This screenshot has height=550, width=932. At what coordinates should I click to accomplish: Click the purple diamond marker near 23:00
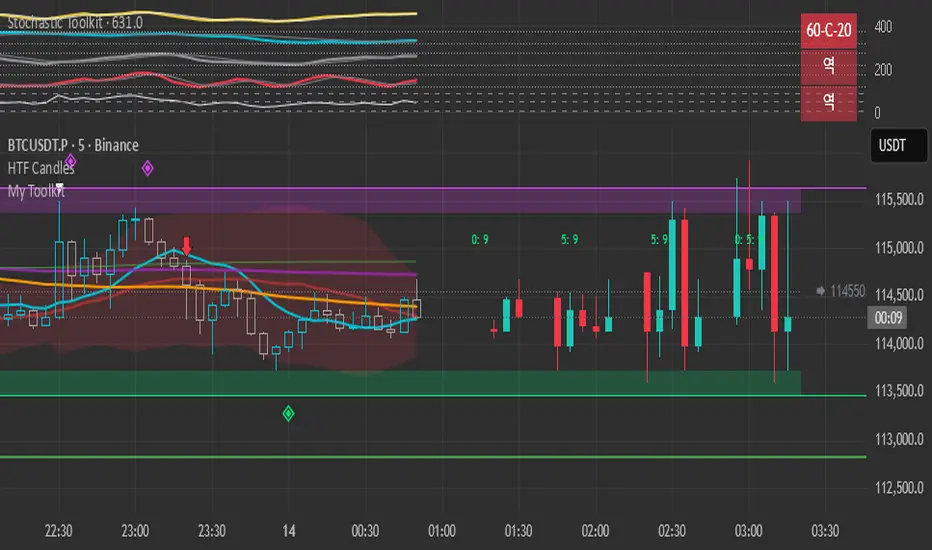(x=147, y=168)
